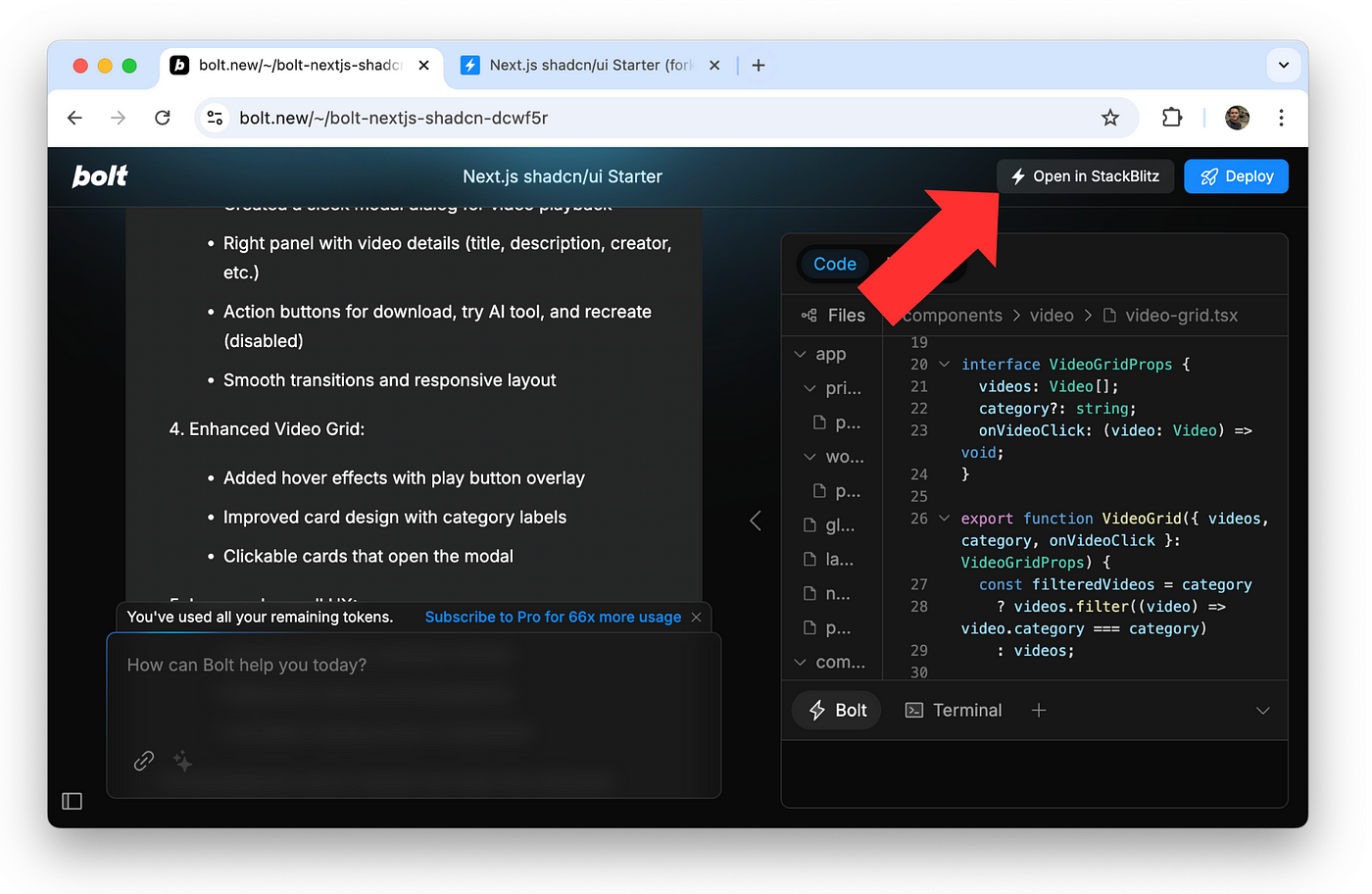Viewport: 1372px width, 894px height.
Task: Click 'Smooth transitions and responsive layout' bullet
Action: coord(389,380)
